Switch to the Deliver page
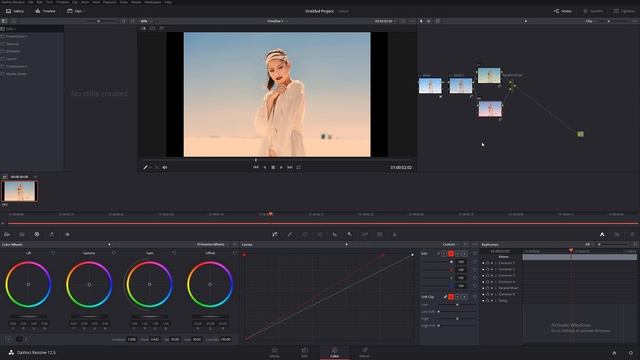 [364, 353]
